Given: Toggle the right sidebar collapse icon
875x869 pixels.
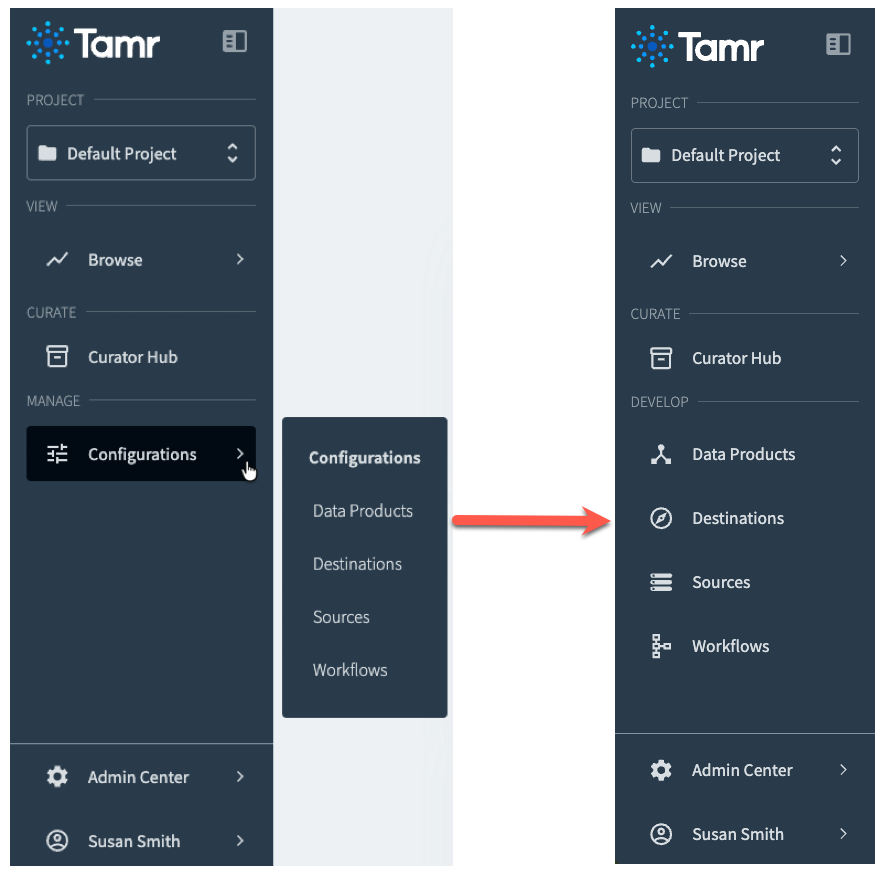Looking at the screenshot, I should click(x=838, y=44).
